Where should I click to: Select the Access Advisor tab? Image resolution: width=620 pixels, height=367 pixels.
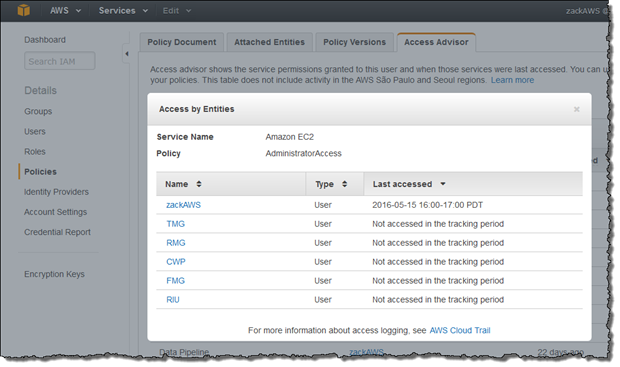click(436, 42)
